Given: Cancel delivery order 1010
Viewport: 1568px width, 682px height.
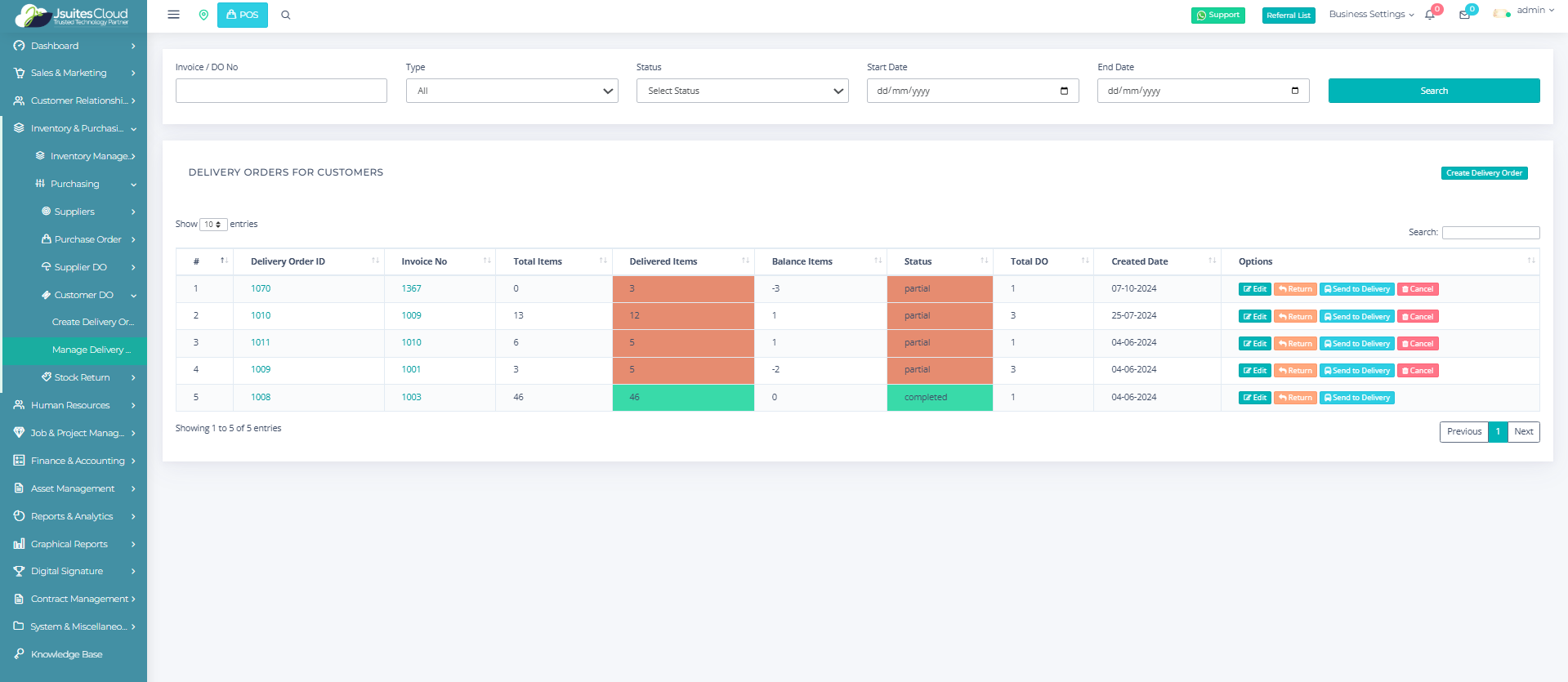Looking at the screenshot, I should [1418, 317].
